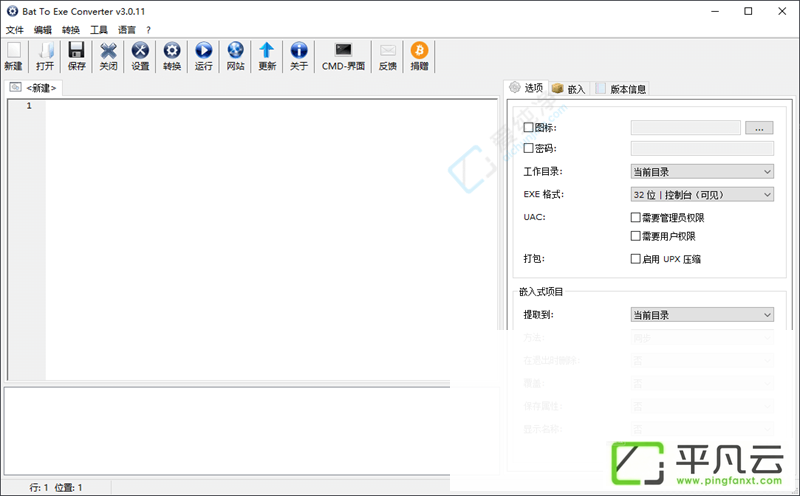Screen dimensions: 800x496
Task: Click the 新建 (New) toolbar icon
Action: [13, 50]
